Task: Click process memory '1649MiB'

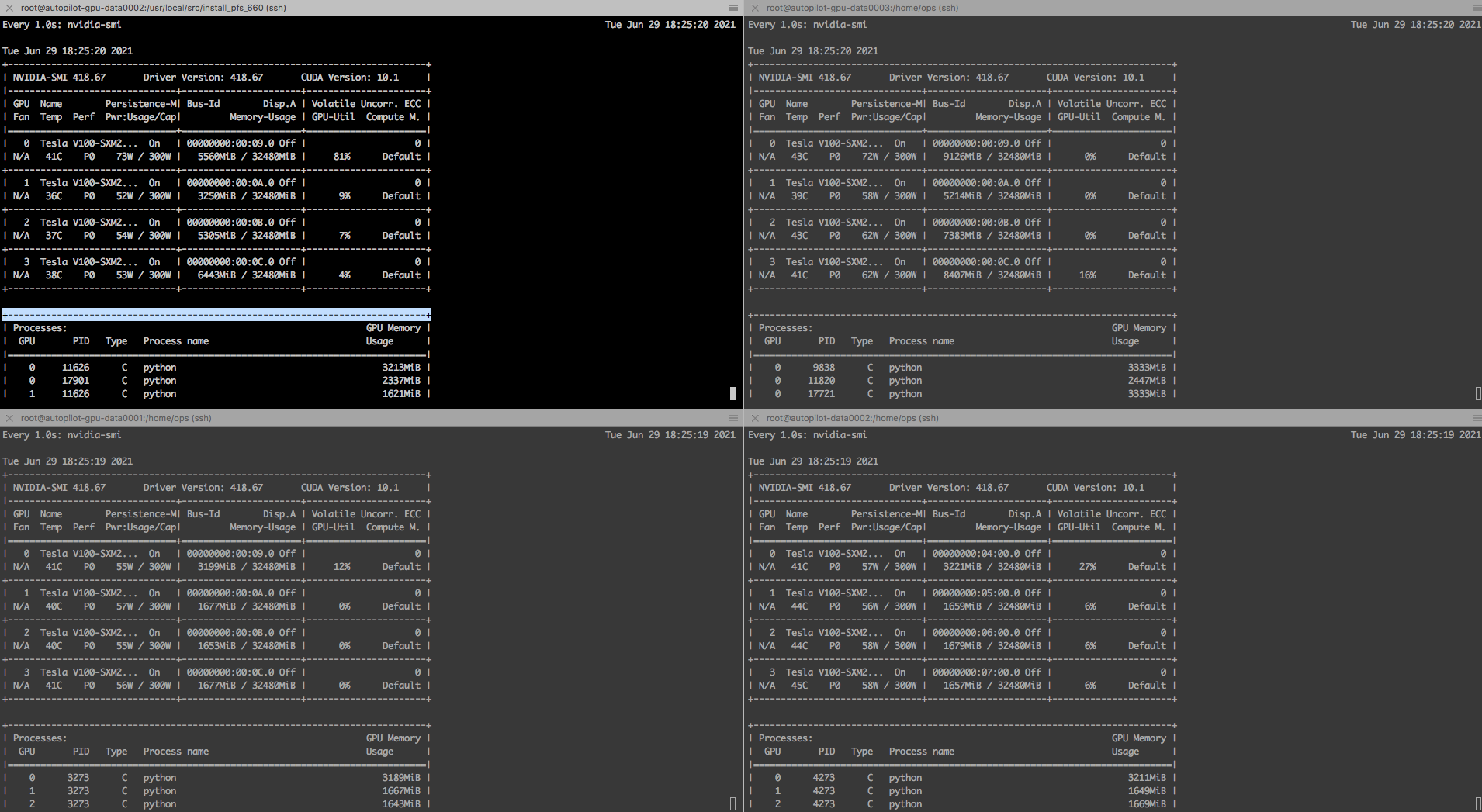Action: pyautogui.click(x=1147, y=791)
